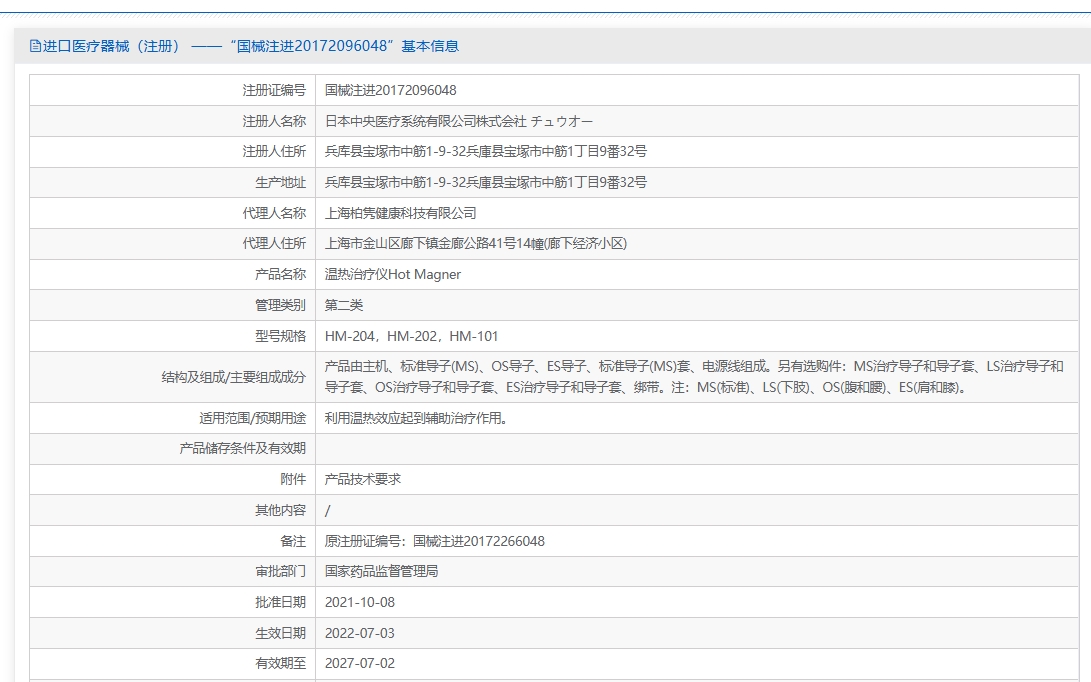Select management class value 第二类
The image size is (1091, 682).
tap(344, 305)
